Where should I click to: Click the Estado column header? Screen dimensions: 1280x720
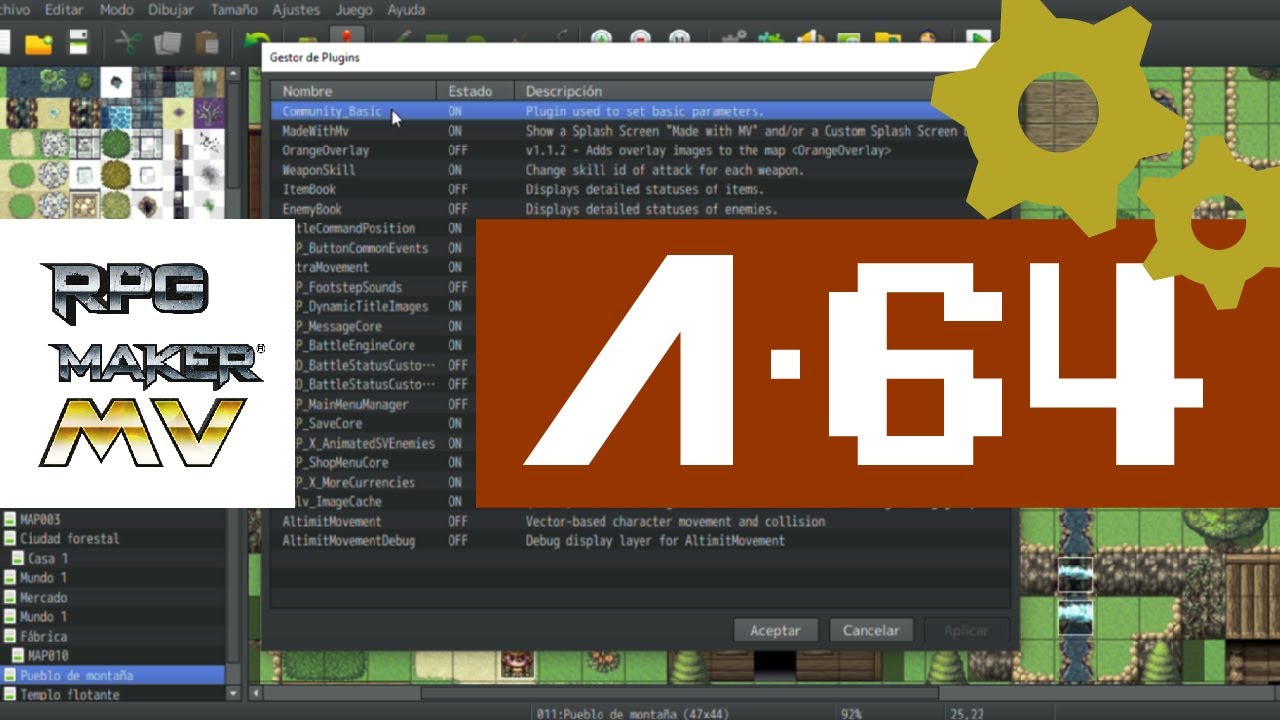[x=475, y=91]
